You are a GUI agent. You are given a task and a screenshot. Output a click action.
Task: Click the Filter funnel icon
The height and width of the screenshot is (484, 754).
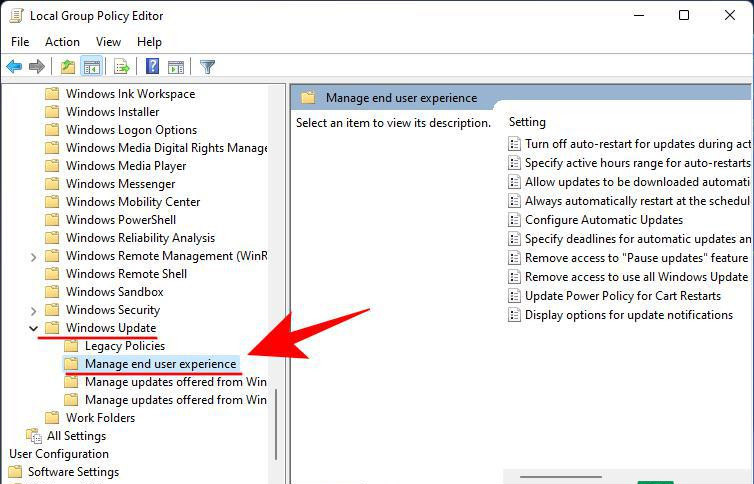207,67
